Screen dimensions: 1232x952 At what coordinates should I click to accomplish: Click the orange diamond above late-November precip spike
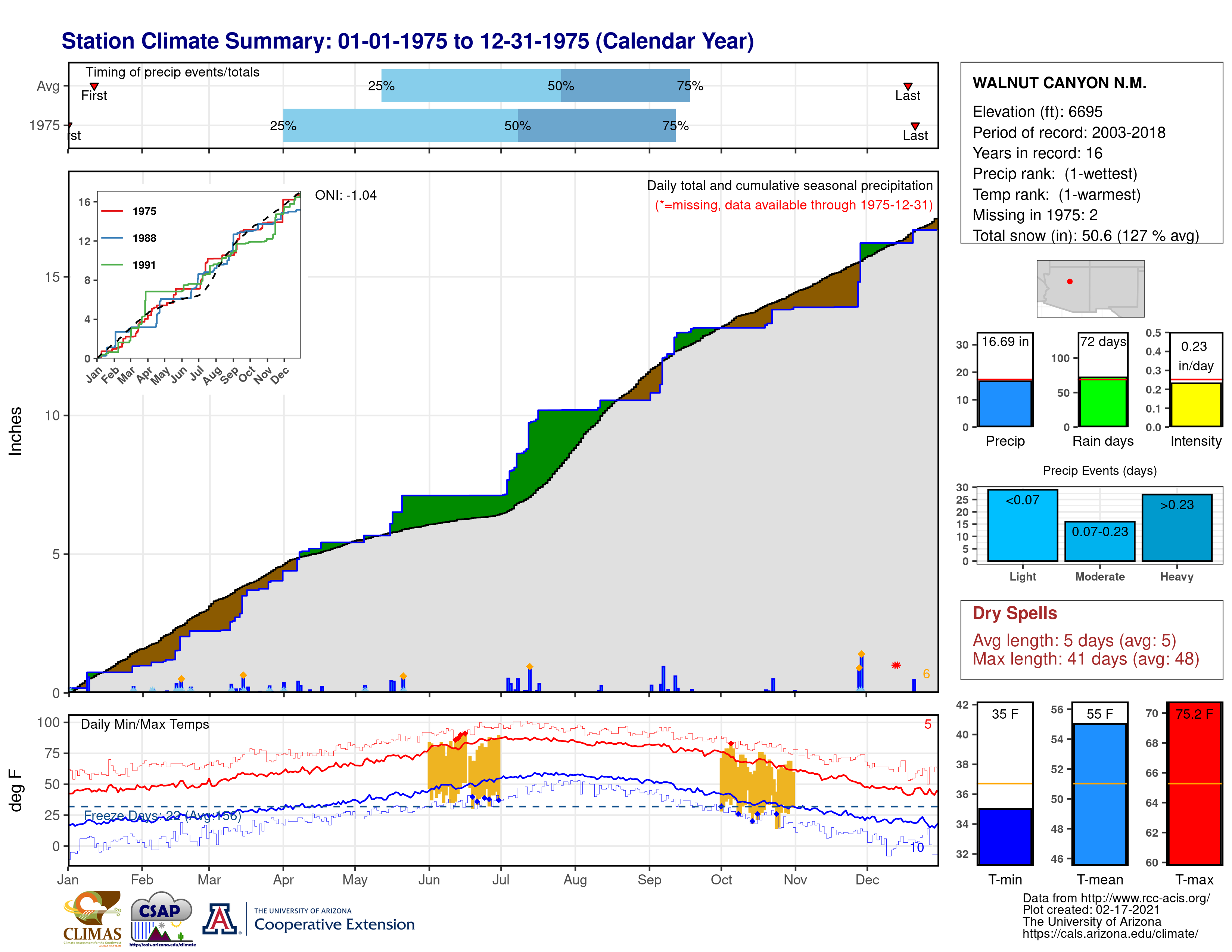click(861, 654)
